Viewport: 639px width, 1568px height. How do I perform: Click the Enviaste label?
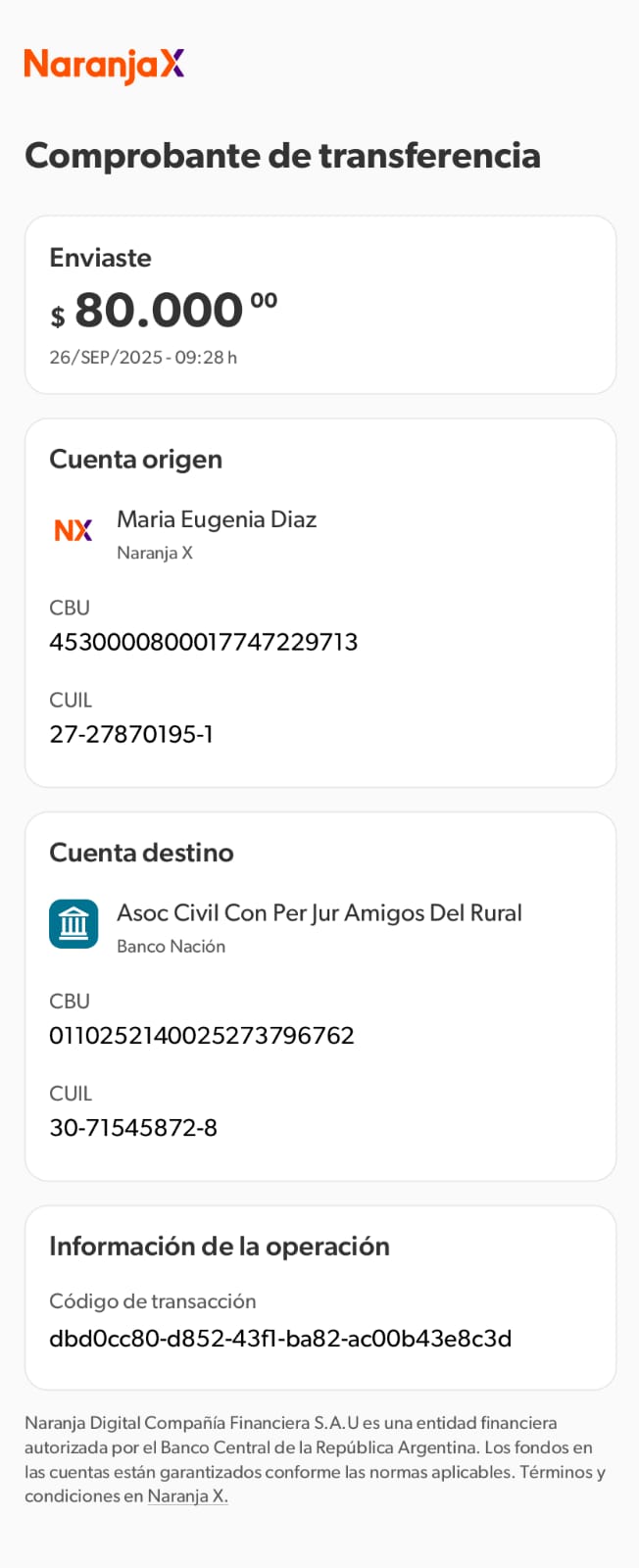[100, 258]
